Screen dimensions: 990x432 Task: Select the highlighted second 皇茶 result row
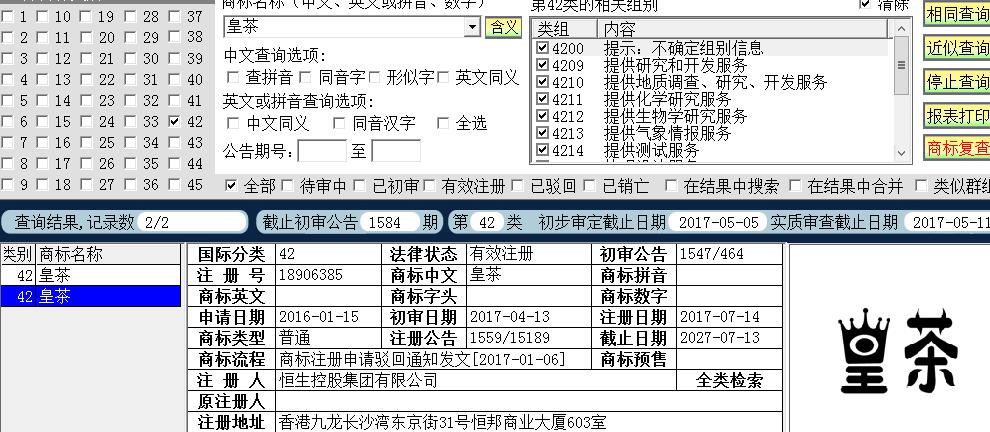coord(90,296)
